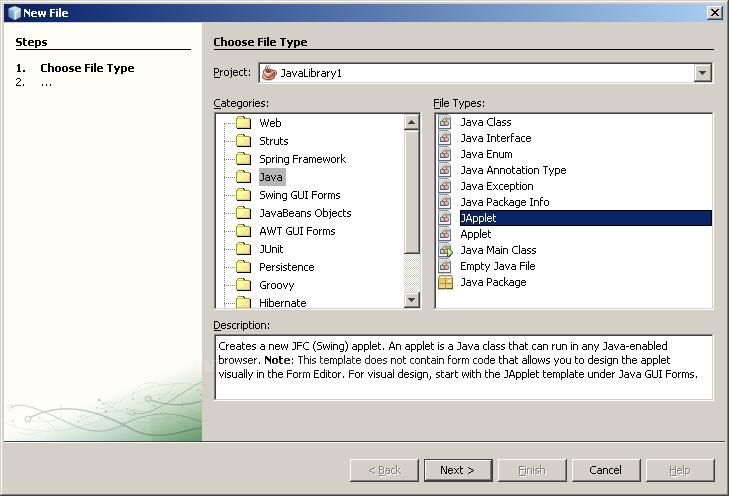Click the Cancel button
Viewport: 729px width, 496px height.
click(605, 470)
